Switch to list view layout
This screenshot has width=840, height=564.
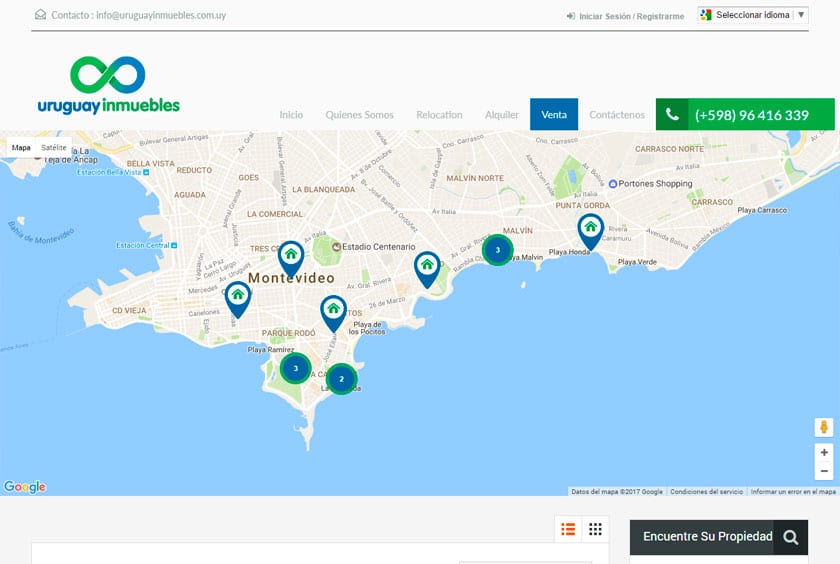(x=568, y=529)
